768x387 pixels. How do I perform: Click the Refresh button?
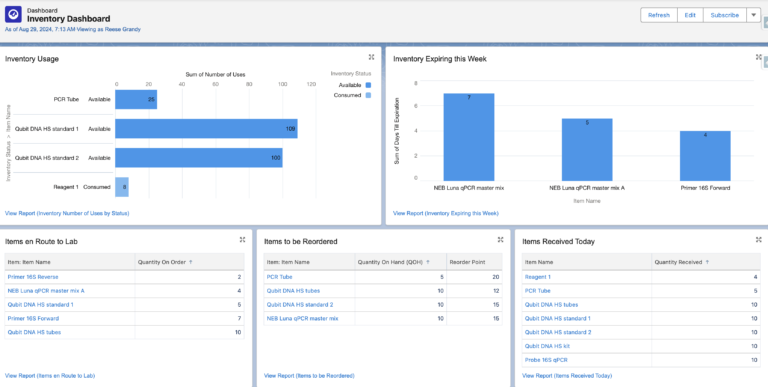(x=659, y=15)
